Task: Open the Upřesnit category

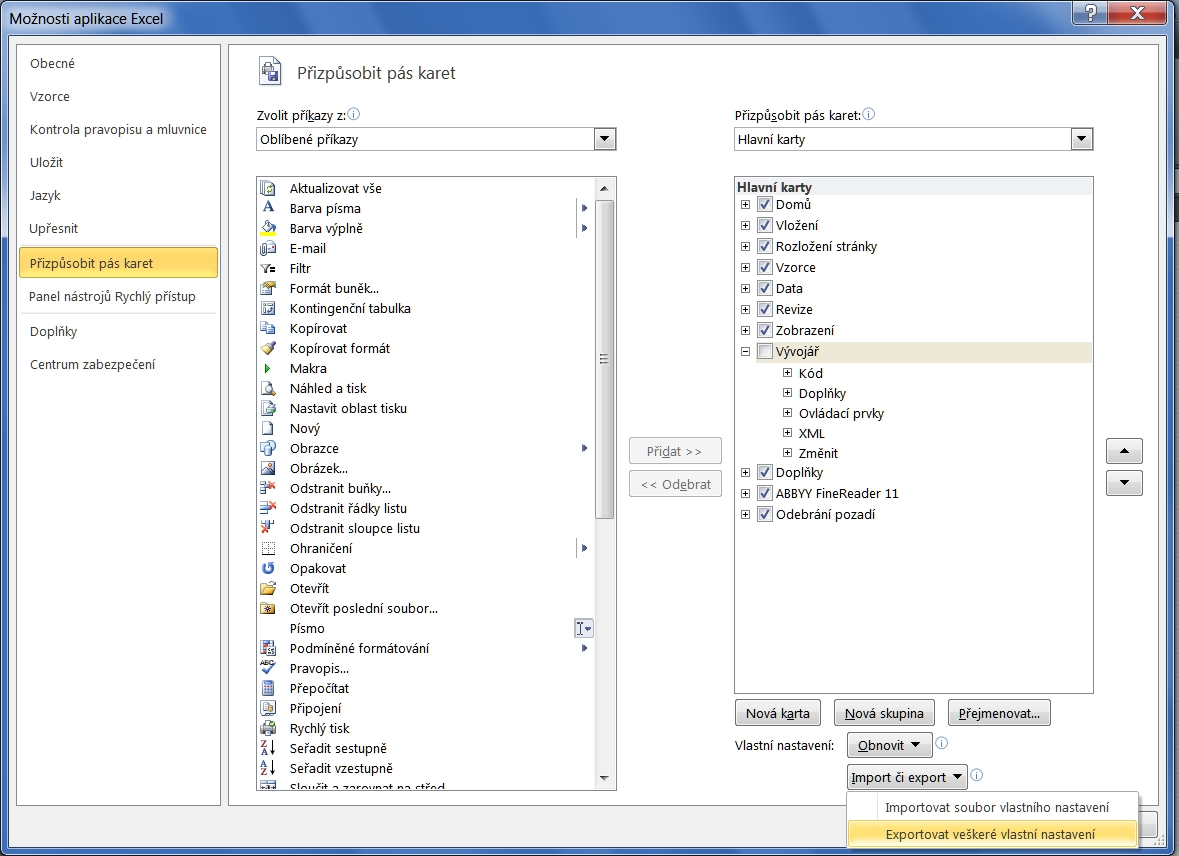Action: 118,228
